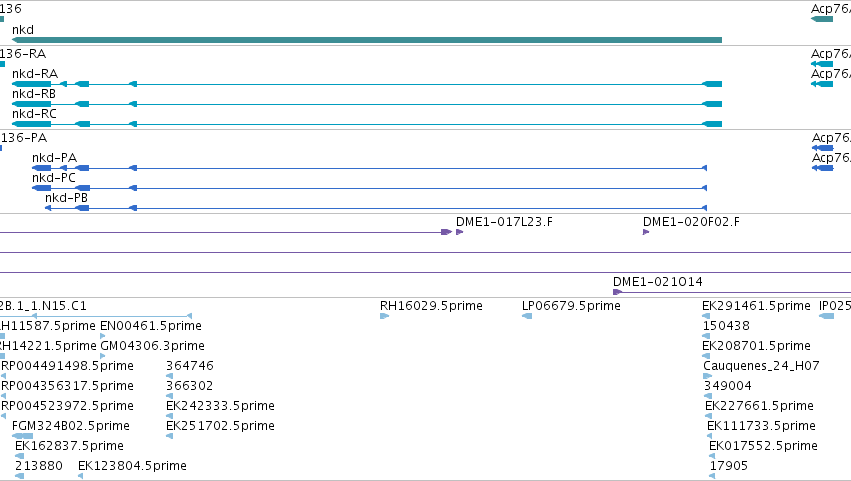Image resolution: width=851 pixels, height=481 pixels.
Task: Click the LP06679.5prime arrow glyph
Action: [x=526, y=316]
